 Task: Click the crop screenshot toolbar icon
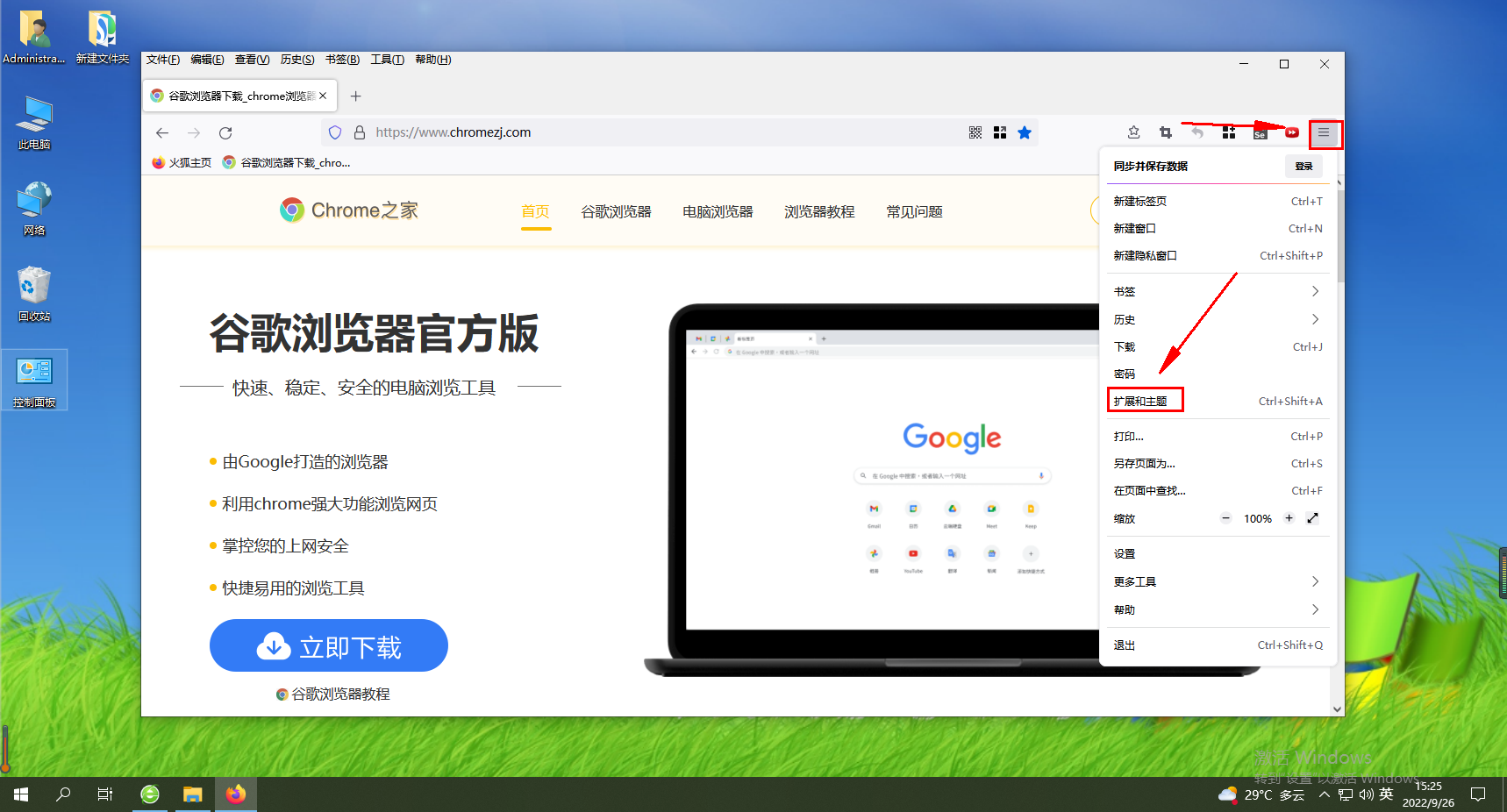point(1166,132)
